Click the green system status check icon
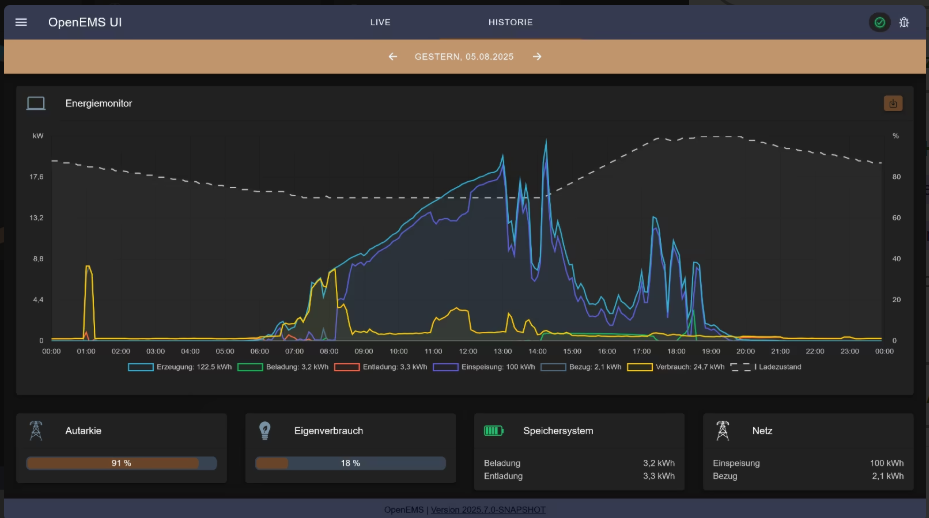The height and width of the screenshot is (518, 929). (879, 23)
